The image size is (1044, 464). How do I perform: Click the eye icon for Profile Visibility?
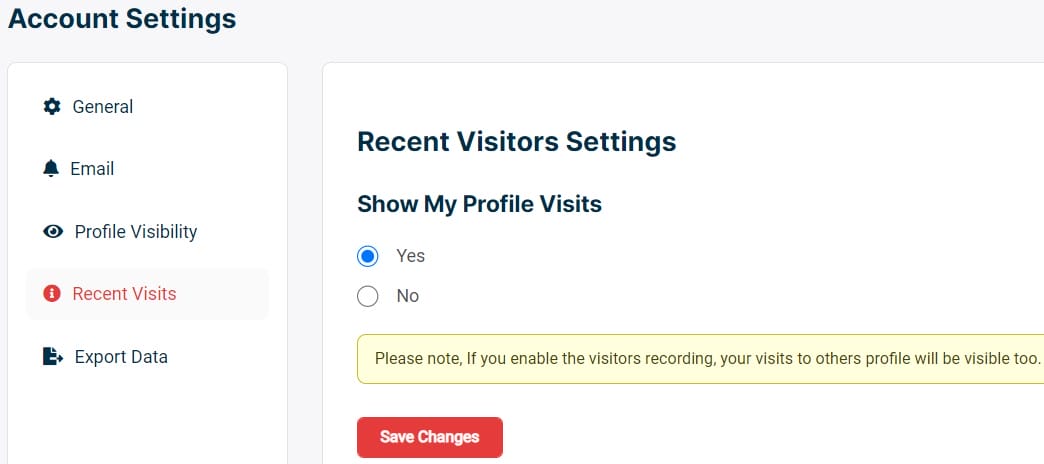pyautogui.click(x=53, y=232)
